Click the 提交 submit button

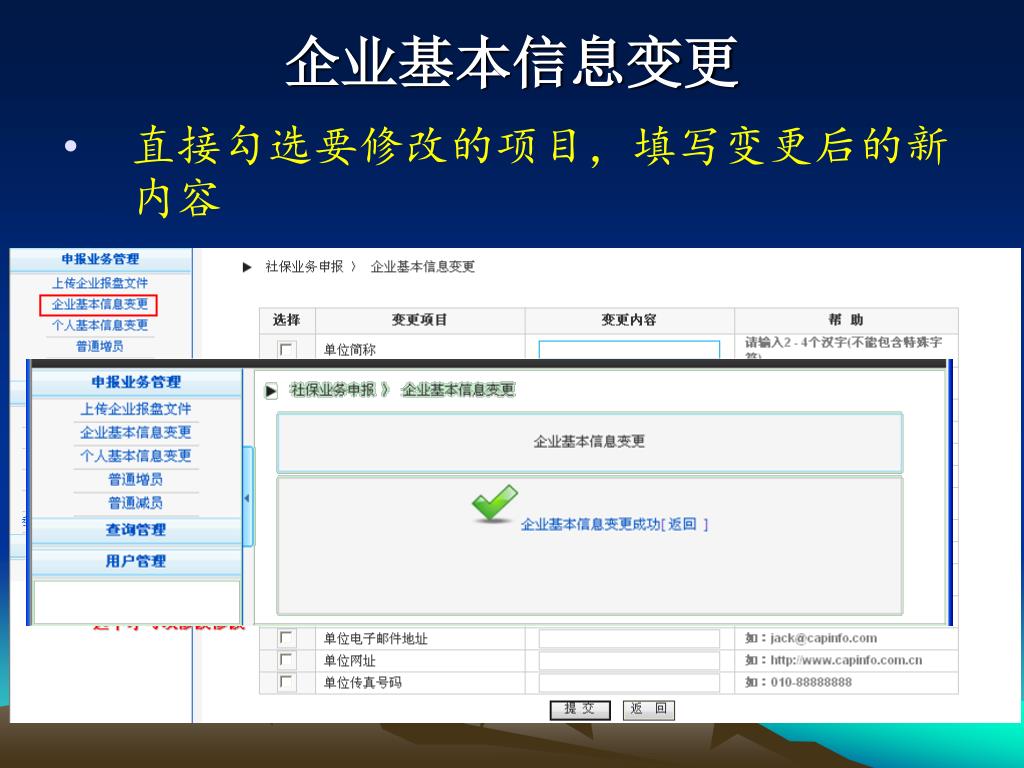click(580, 709)
